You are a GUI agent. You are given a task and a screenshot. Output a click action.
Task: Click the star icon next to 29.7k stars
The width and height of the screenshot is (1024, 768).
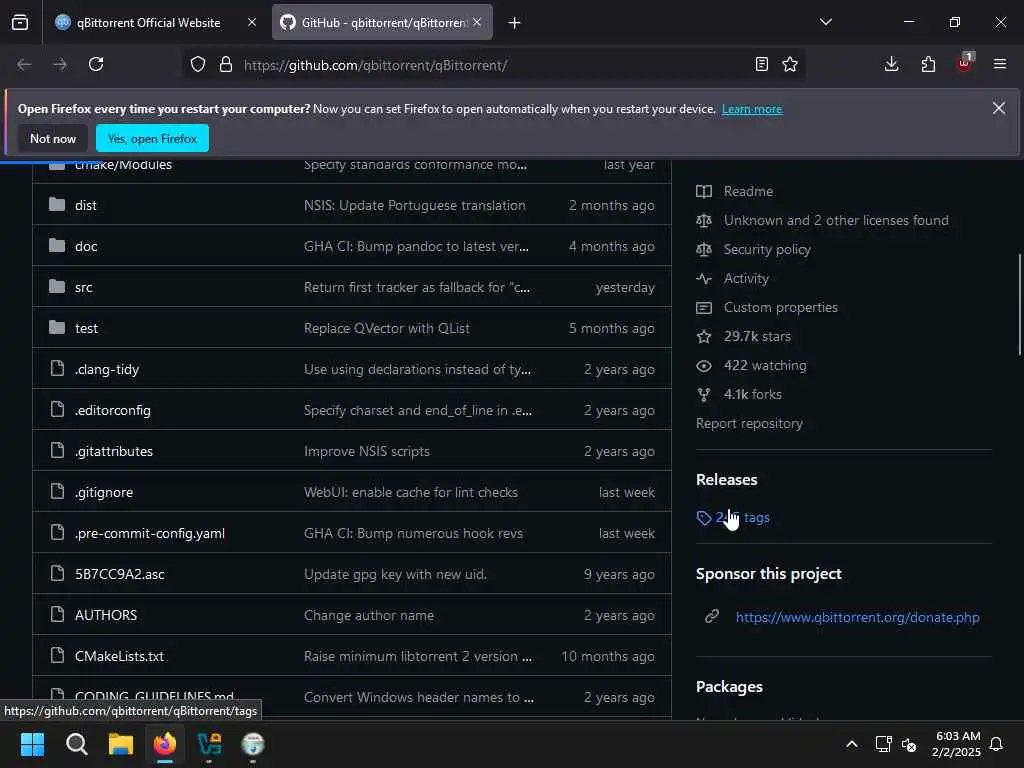(x=704, y=336)
